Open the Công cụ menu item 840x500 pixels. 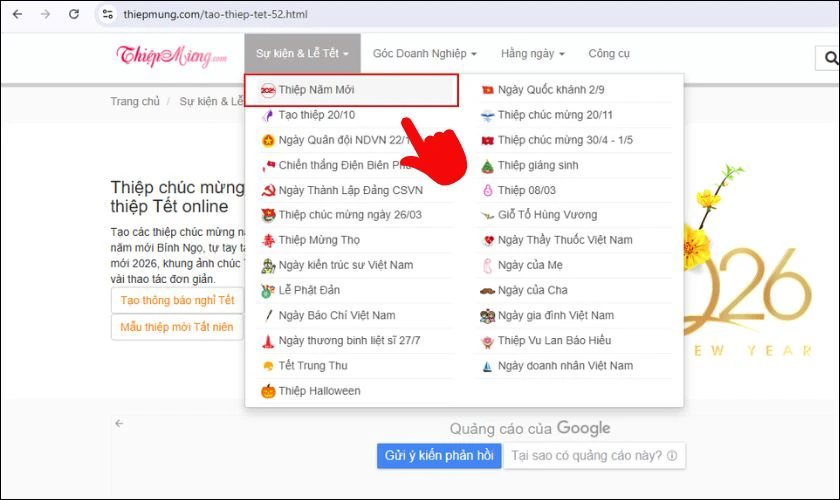pyautogui.click(x=609, y=54)
